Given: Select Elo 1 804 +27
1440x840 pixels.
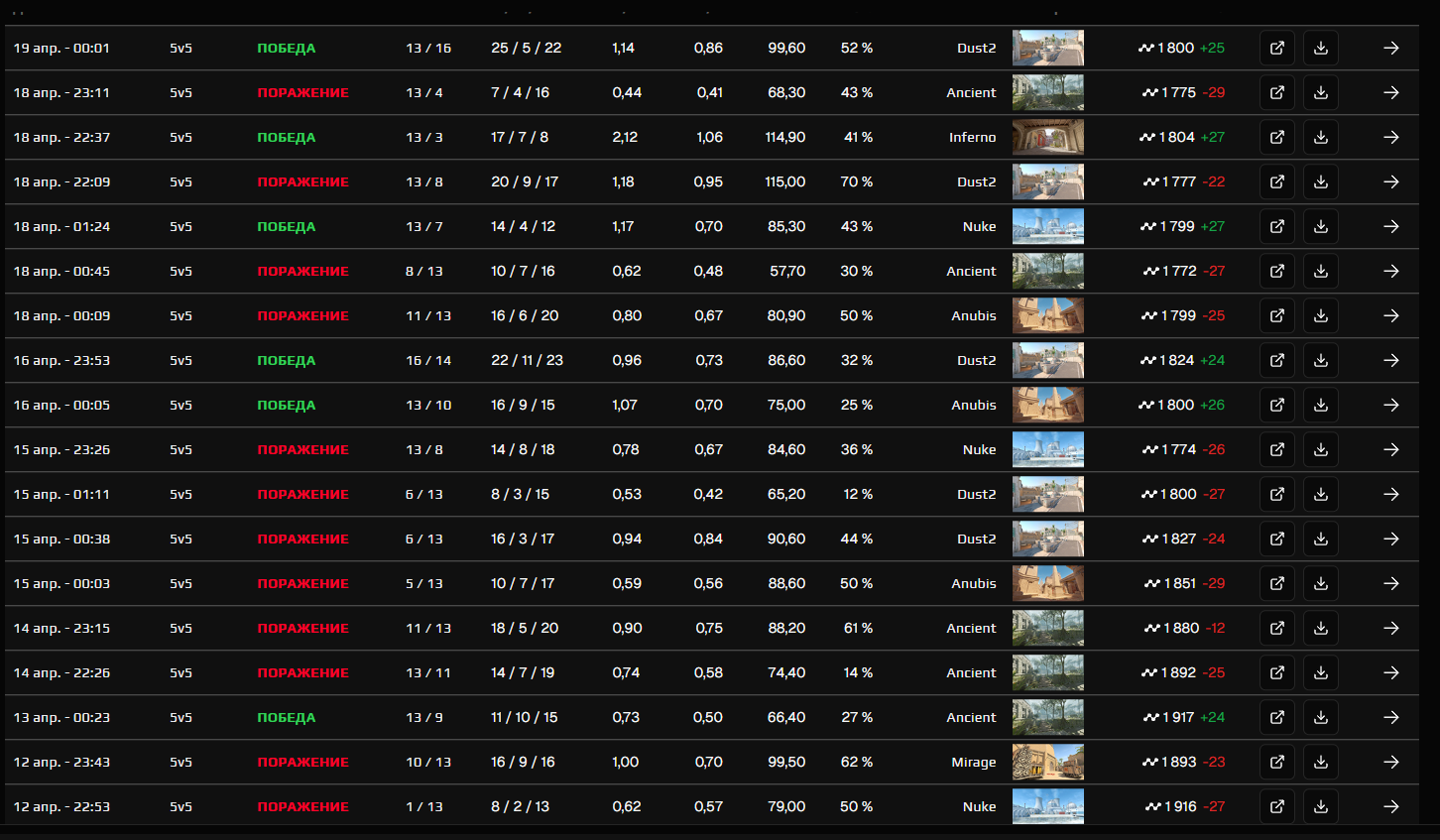Looking at the screenshot, I should [x=1182, y=137].
